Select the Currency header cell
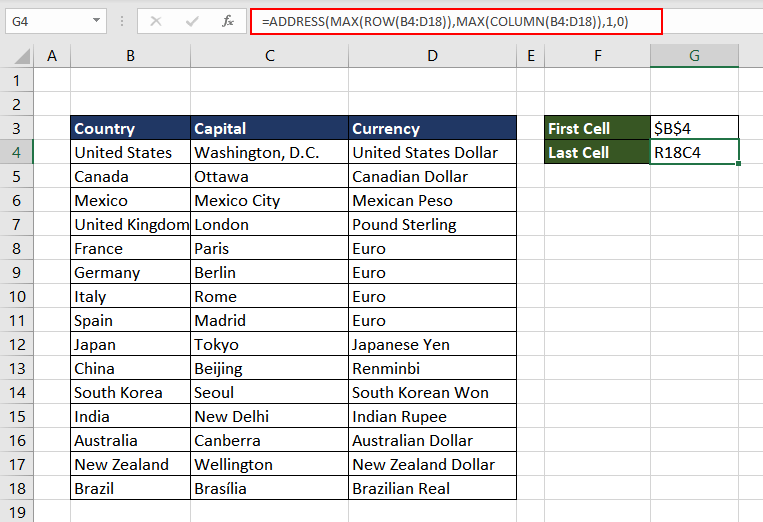Image resolution: width=763 pixels, height=522 pixels. point(432,128)
